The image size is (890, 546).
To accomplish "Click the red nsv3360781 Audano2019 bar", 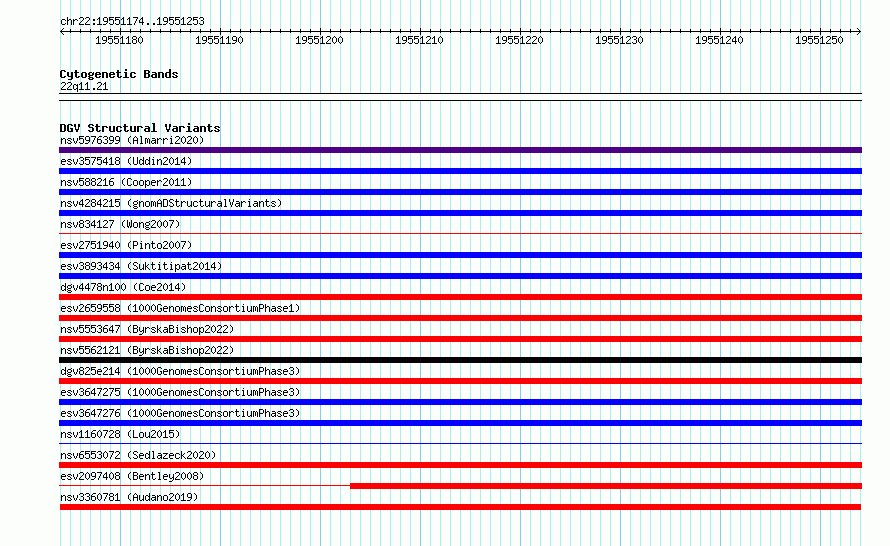I will point(460,507).
